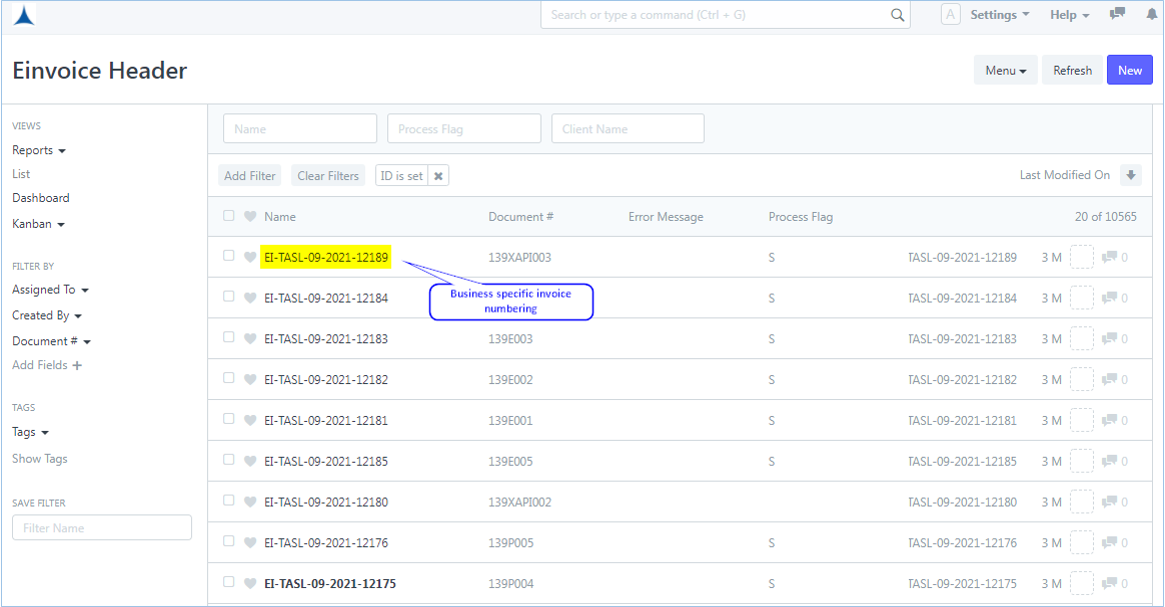Screen dimensions: 1165x607
Task: Remove the 'ID is set' filter
Action: tap(438, 175)
